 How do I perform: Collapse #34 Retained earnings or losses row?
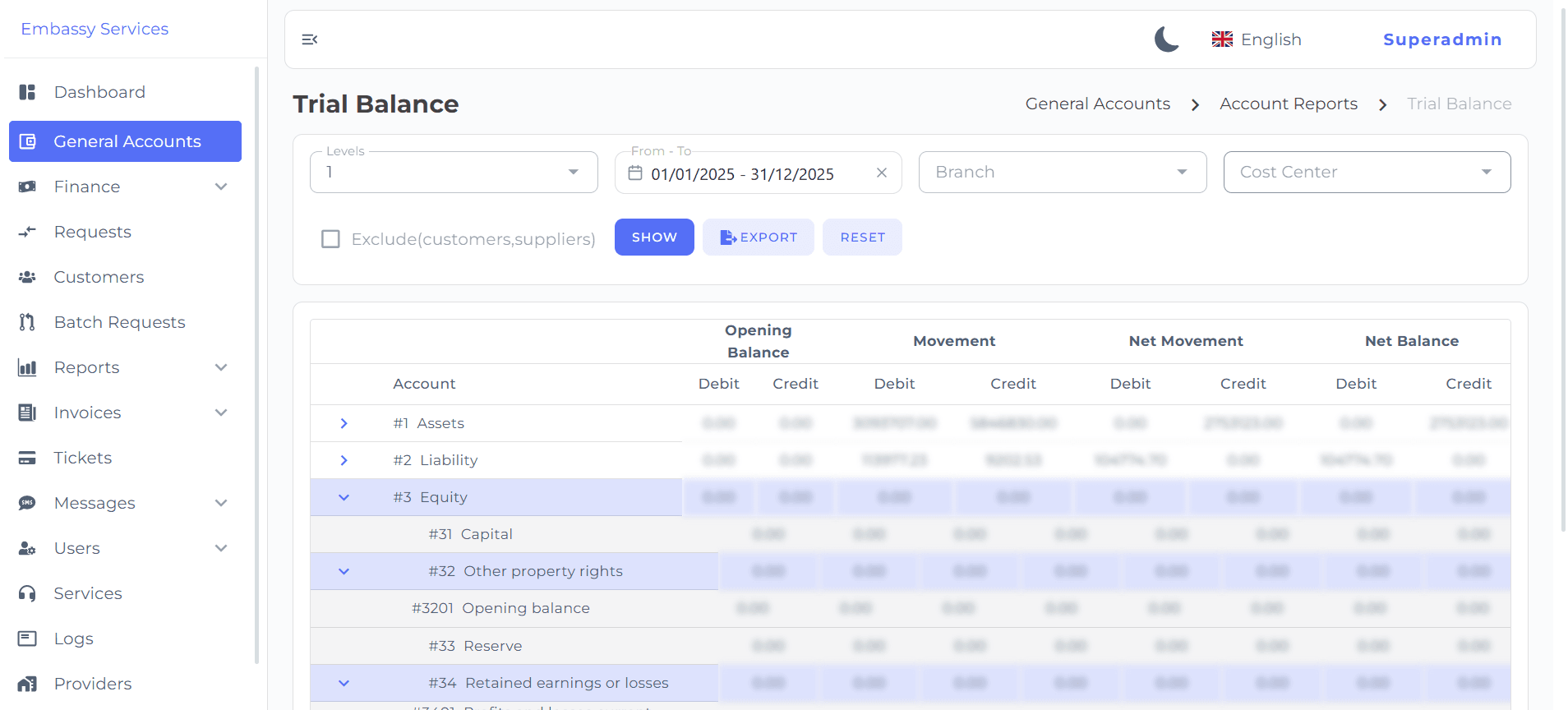pyautogui.click(x=344, y=683)
